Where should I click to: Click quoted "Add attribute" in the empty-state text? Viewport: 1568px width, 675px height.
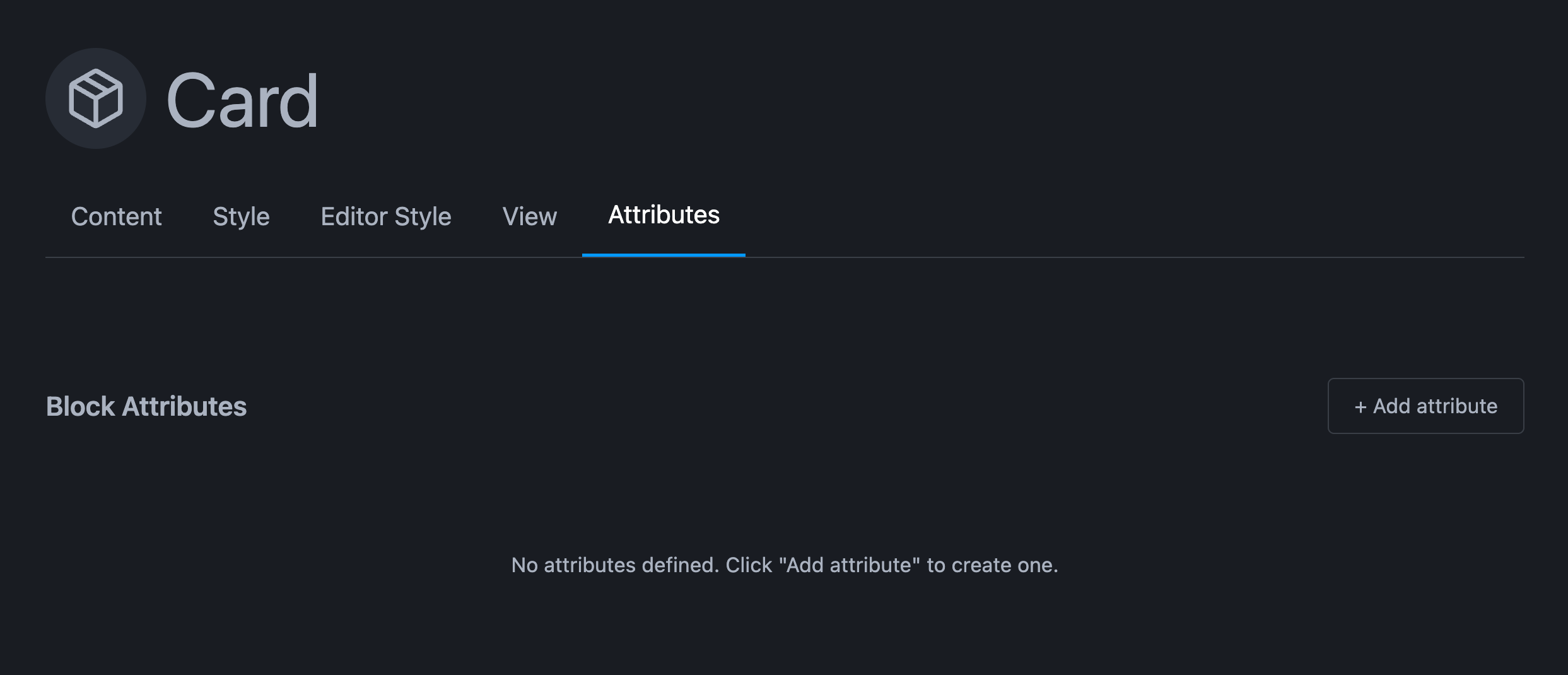point(849,565)
